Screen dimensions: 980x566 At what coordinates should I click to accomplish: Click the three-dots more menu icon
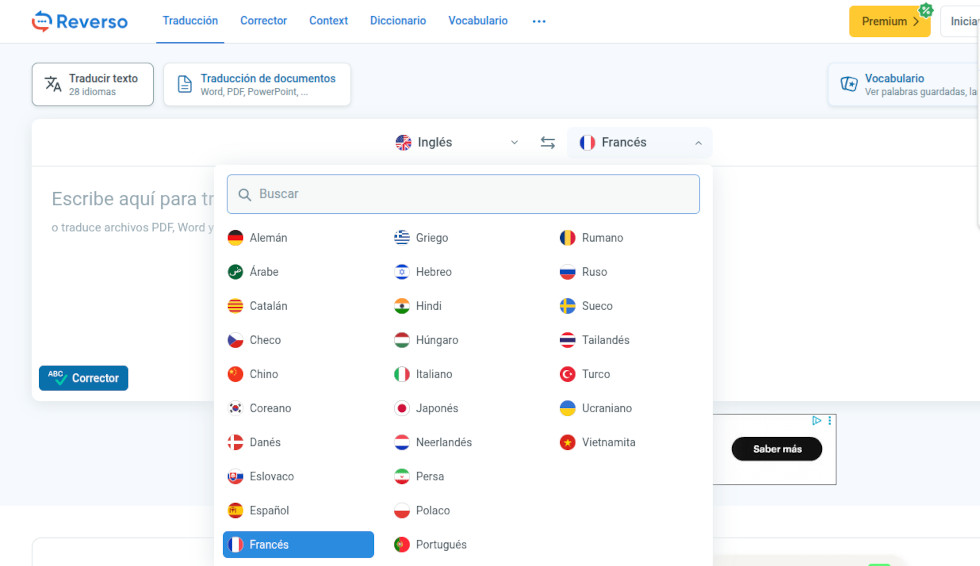539,21
